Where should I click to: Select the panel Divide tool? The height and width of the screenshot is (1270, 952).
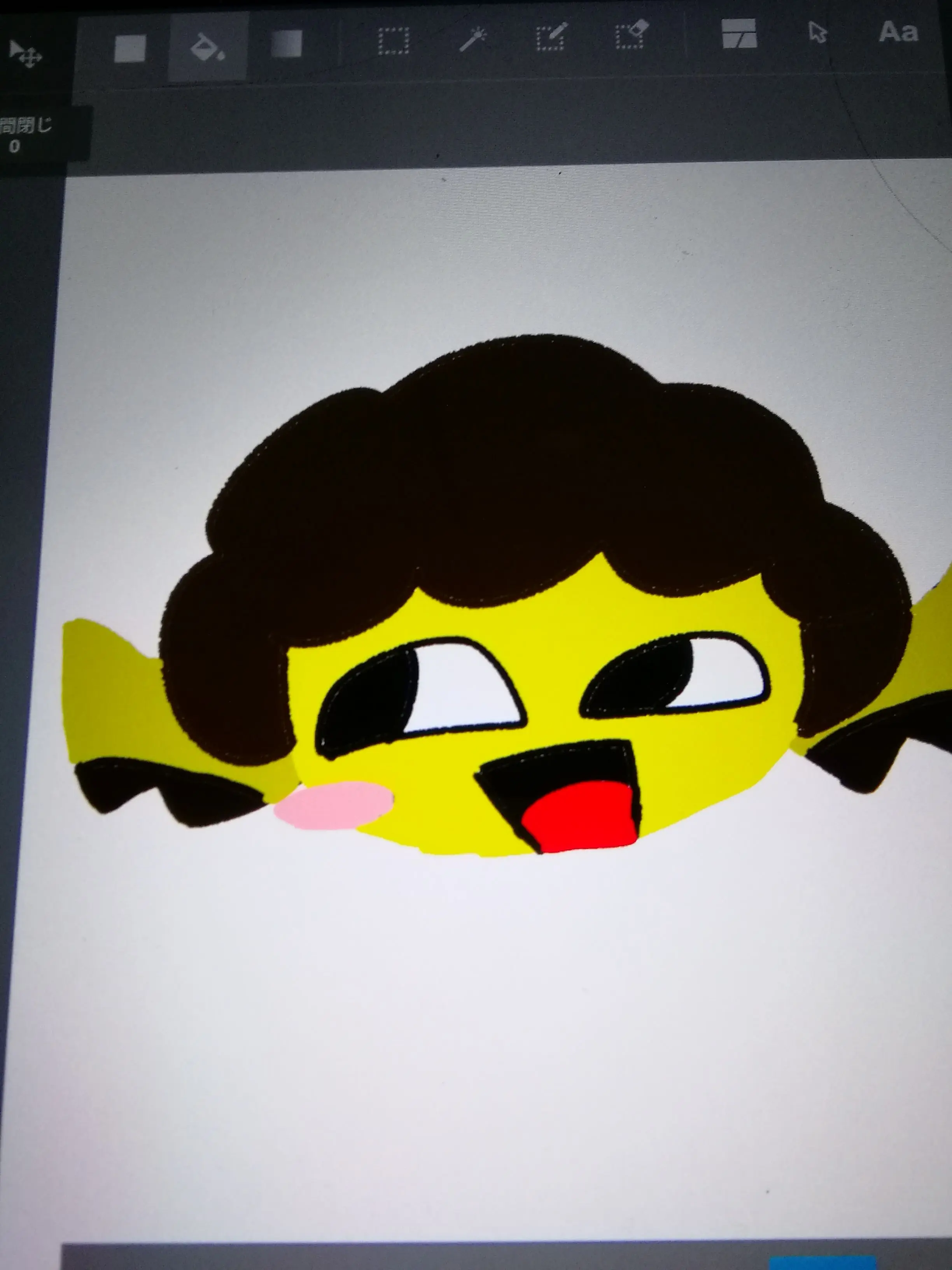click(x=739, y=33)
